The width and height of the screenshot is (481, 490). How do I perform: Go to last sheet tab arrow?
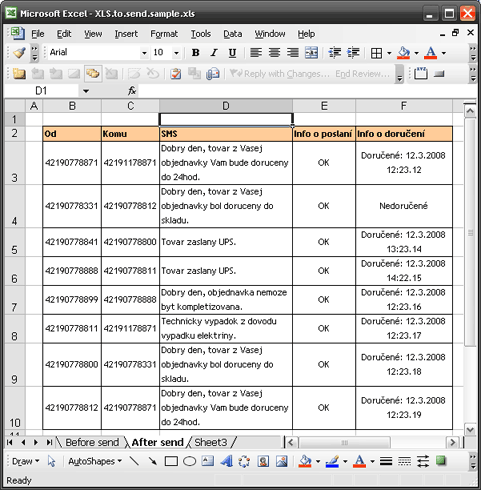click(x=49, y=442)
